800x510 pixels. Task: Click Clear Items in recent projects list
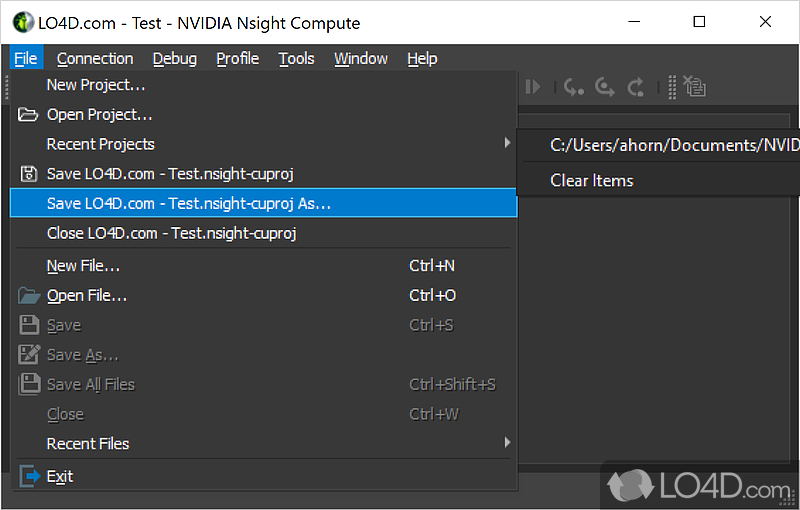tap(591, 181)
